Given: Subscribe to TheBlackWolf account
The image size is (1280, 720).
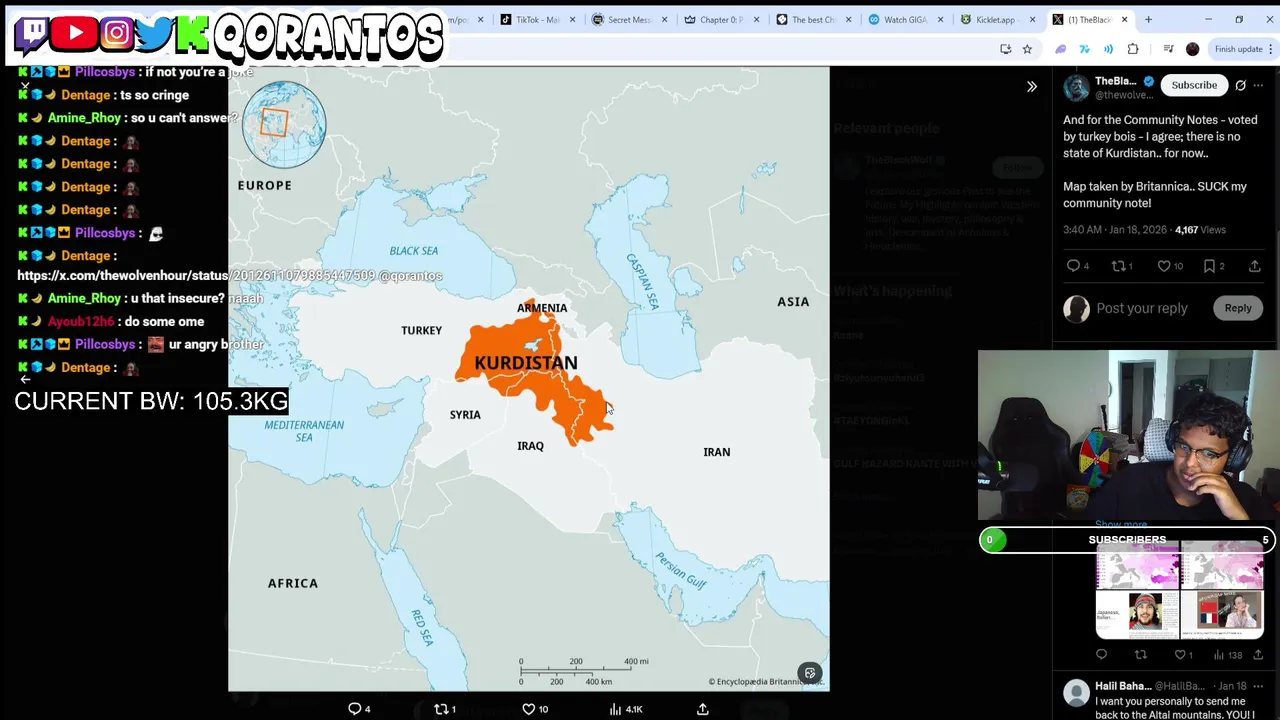Looking at the screenshot, I should coord(1194,85).
